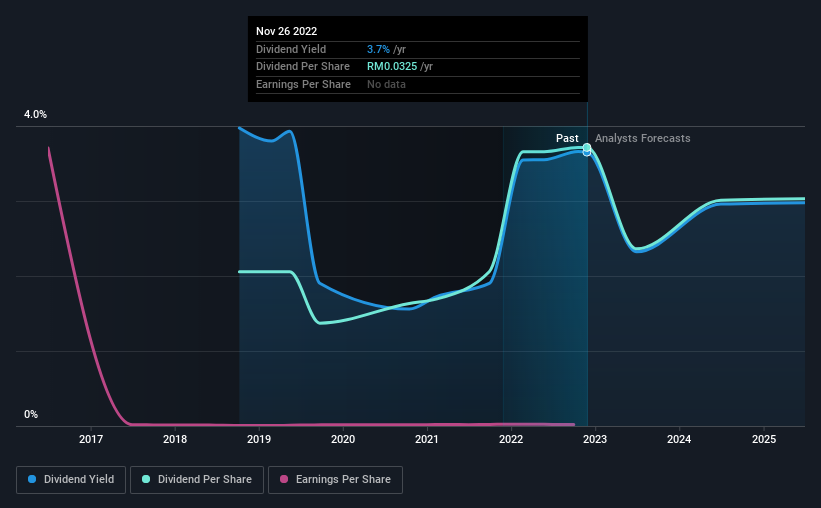The width and height of the screenshot is (821, 508).
Task: Click the 2025 x-axis label
Action: pos(764,439)
